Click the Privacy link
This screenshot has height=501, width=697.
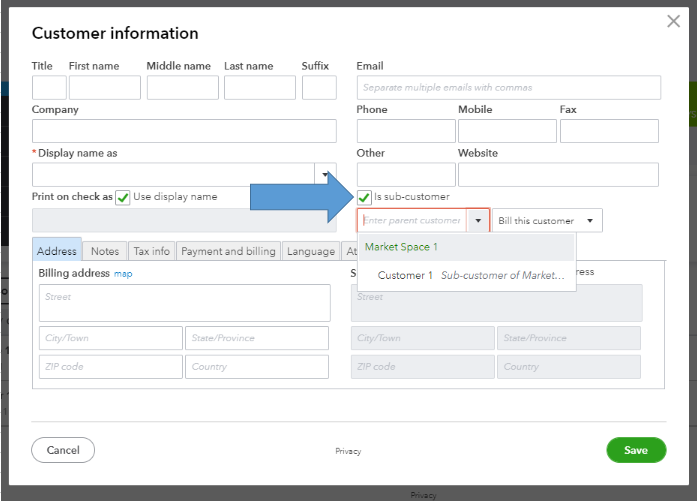tap(348, 451)
